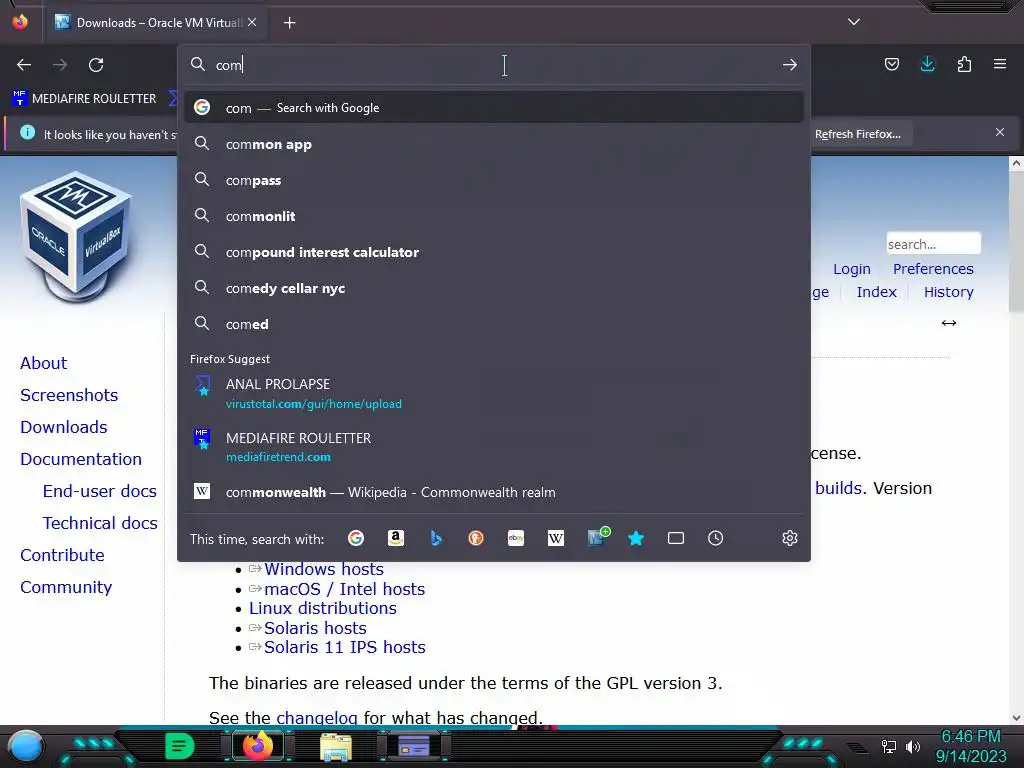Click the Refresh Firefox… button
The height and width of the screenshot is (768, 1024).
pyautogui.click(x=857, y=134)
